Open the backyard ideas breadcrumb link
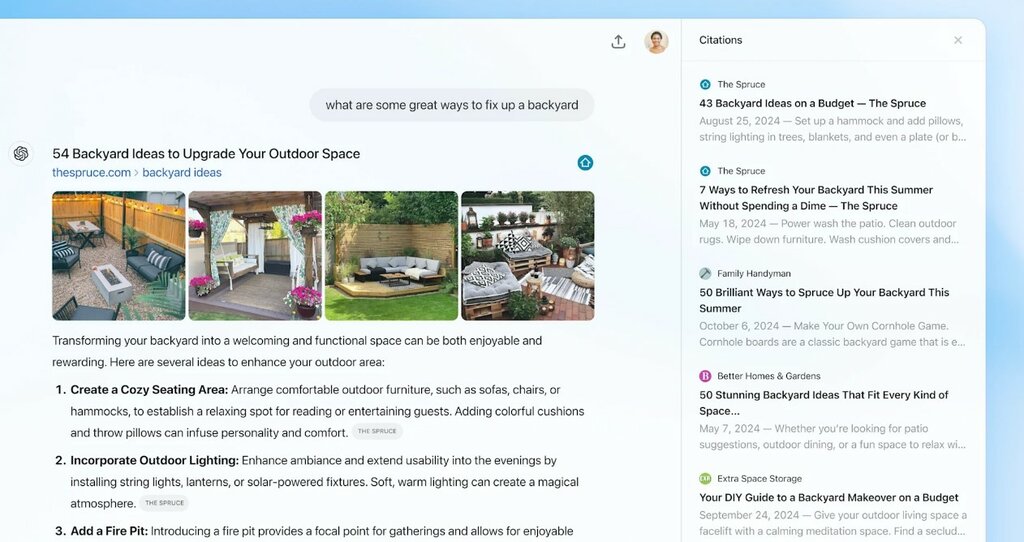 (x=182, y=172)
